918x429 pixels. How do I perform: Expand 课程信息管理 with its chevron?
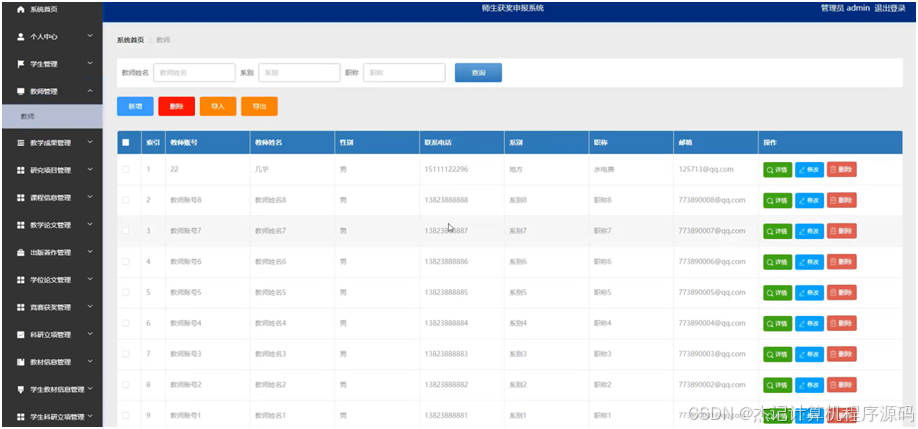[x=90, y=197]
